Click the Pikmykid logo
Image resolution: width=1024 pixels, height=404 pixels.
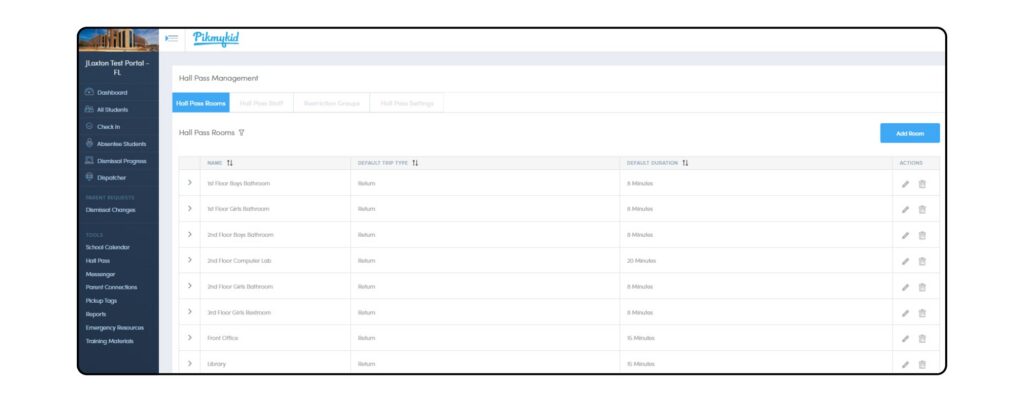pos(215,39)
